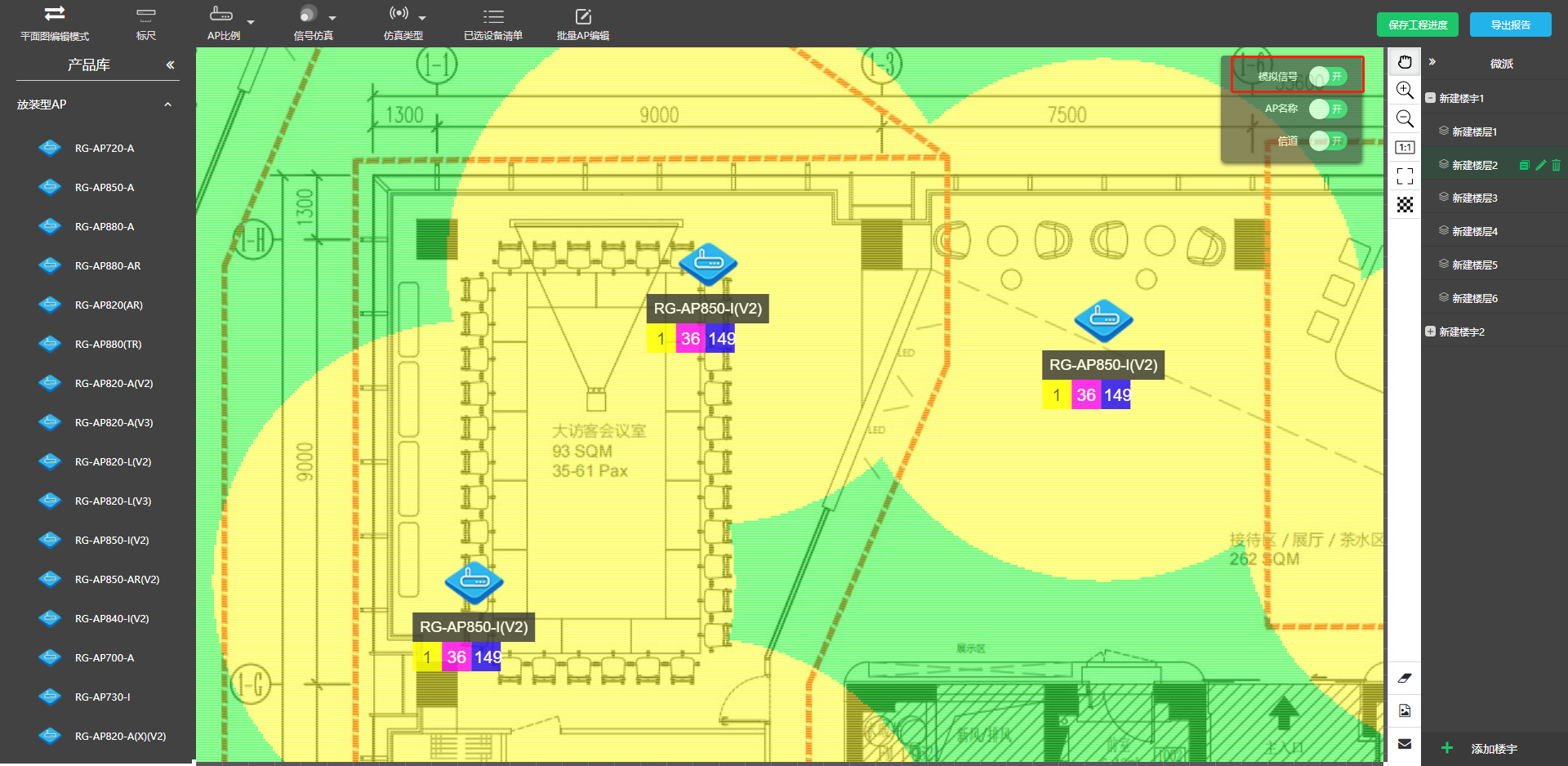Edit floor 新建楼层2 with pencil icon

[1540, 165]
